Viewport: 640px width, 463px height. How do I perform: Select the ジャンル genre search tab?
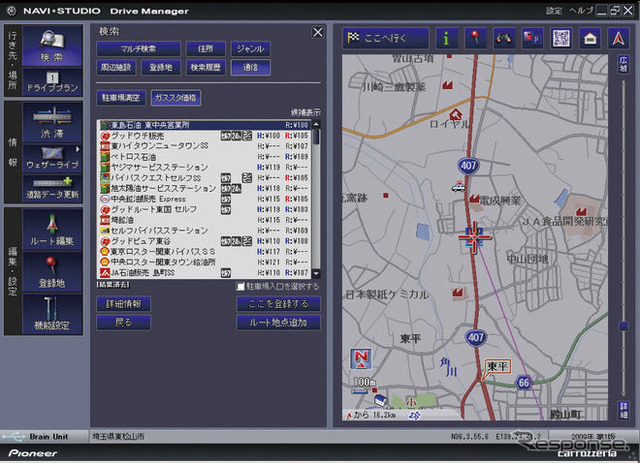[250, 49]
